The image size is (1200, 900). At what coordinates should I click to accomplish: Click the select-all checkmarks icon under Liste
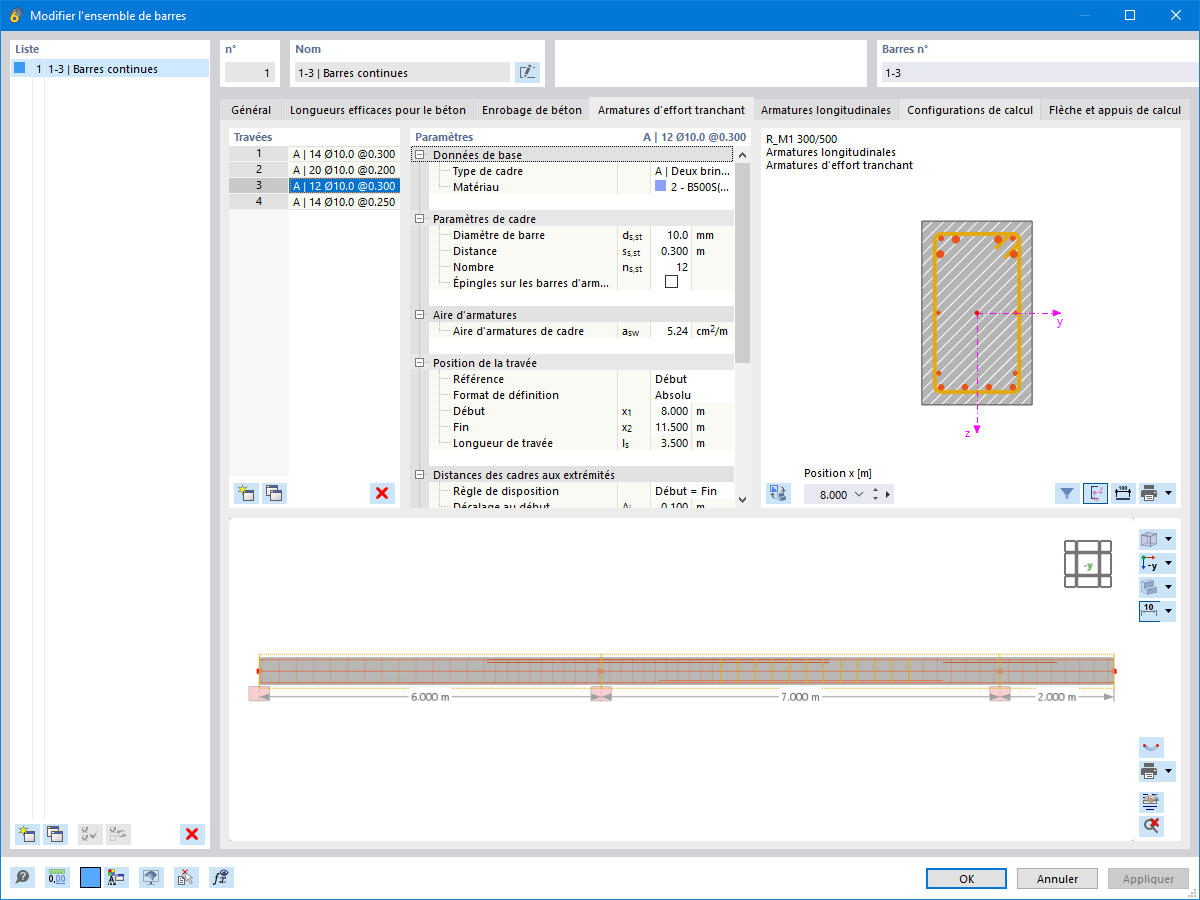[90, 834]
